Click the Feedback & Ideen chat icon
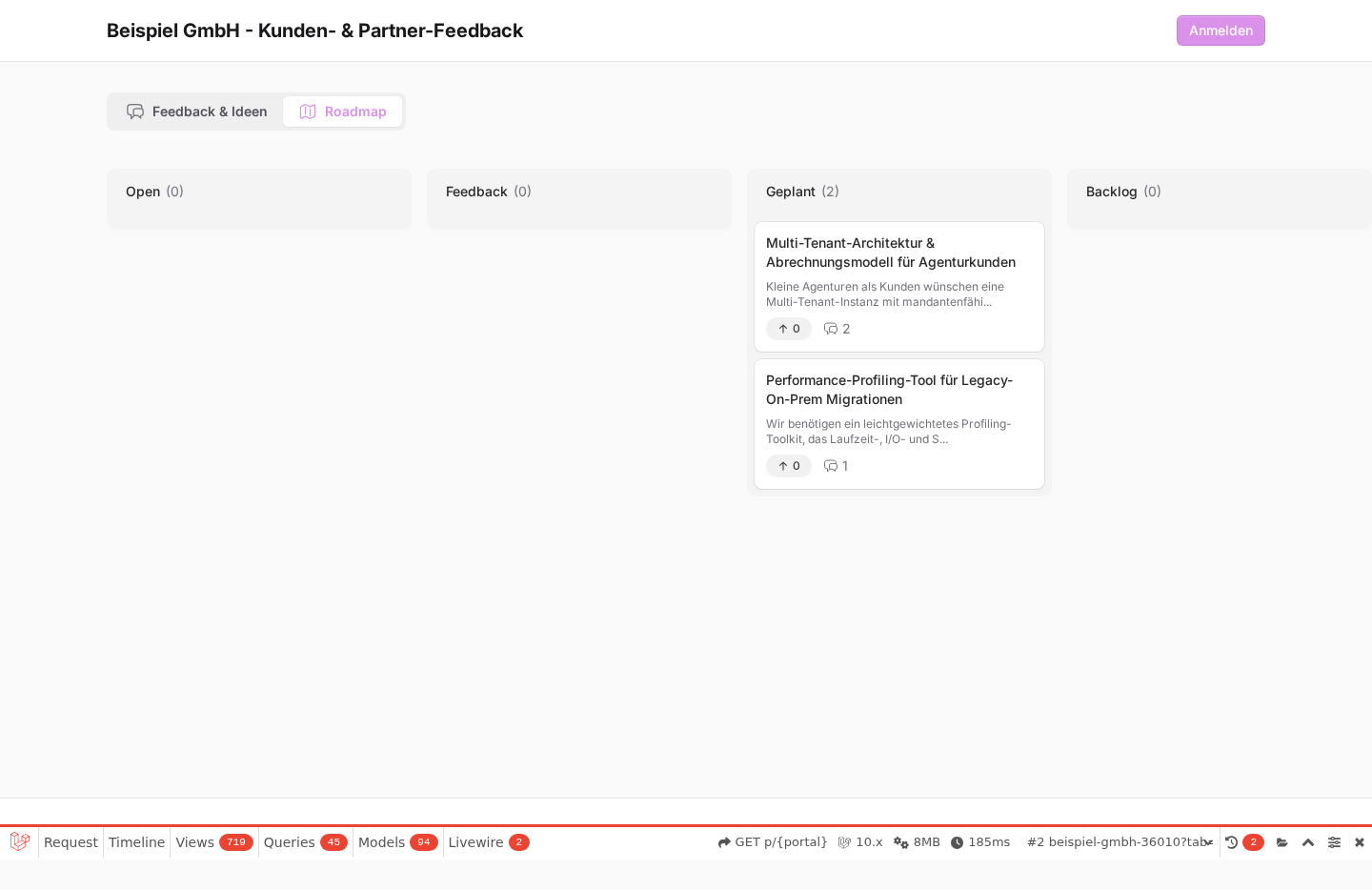Viewport: 1372px width, 890px height. click(x=135, y=111)
